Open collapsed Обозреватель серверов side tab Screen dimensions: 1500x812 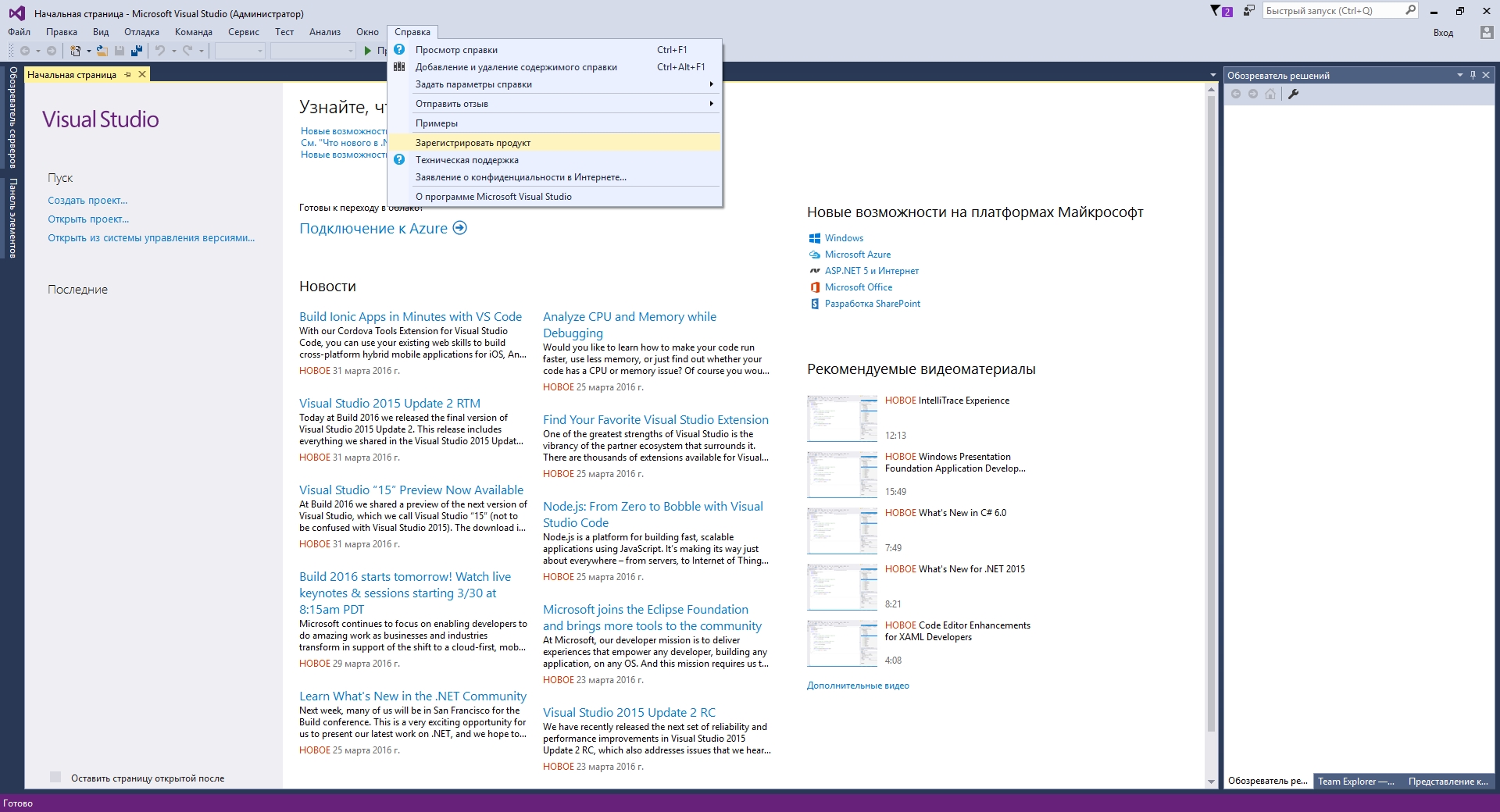pyautogui.click(x=12, y=117)
